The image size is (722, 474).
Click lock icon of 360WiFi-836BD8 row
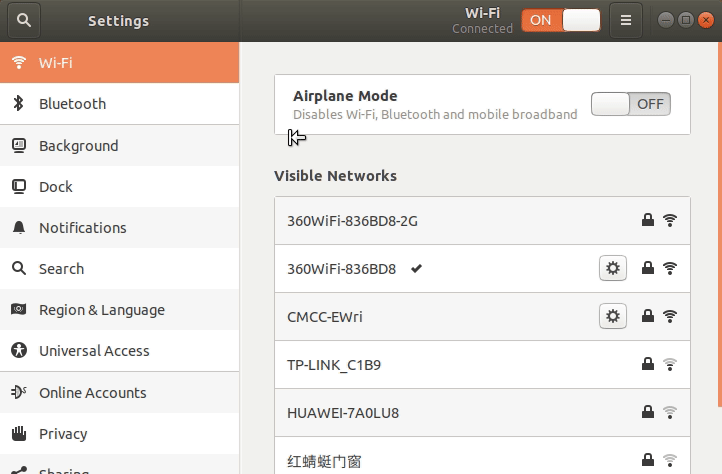click(648, 268)
